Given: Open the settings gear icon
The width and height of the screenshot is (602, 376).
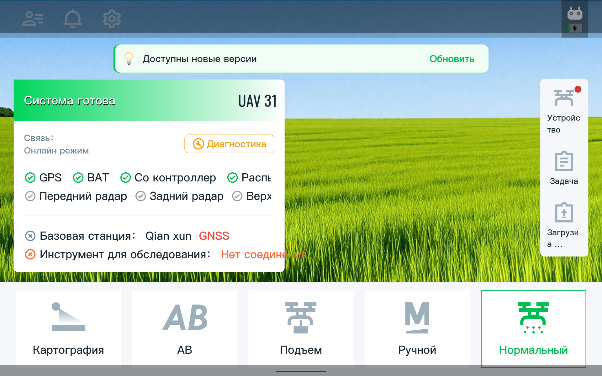Looking at the screenshot, I should click(112, 18).
